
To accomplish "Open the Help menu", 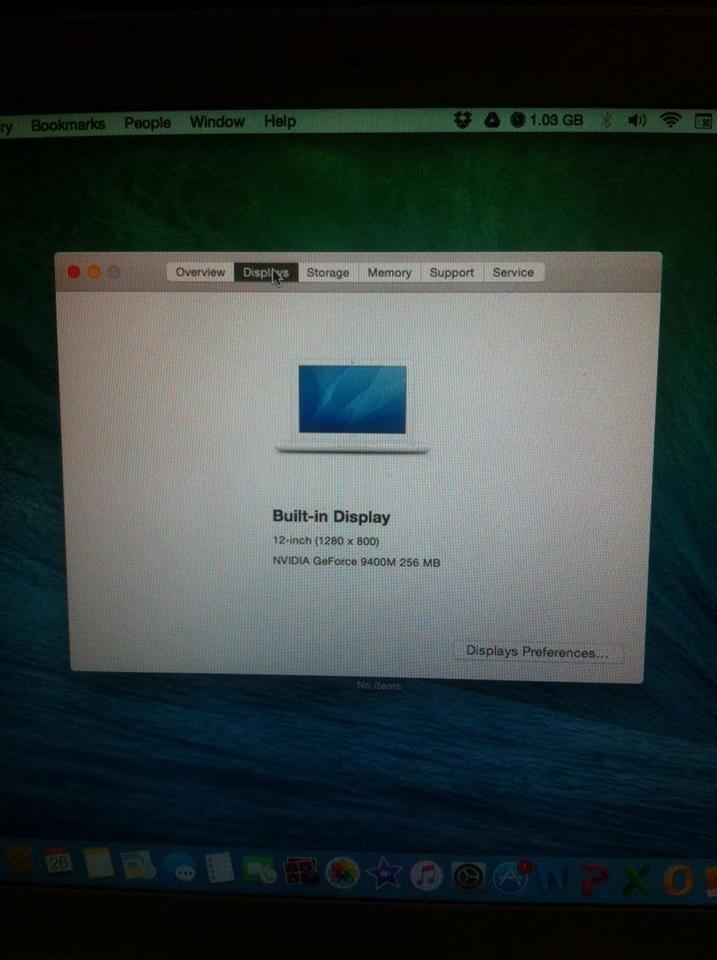I will tap(280, 121).
